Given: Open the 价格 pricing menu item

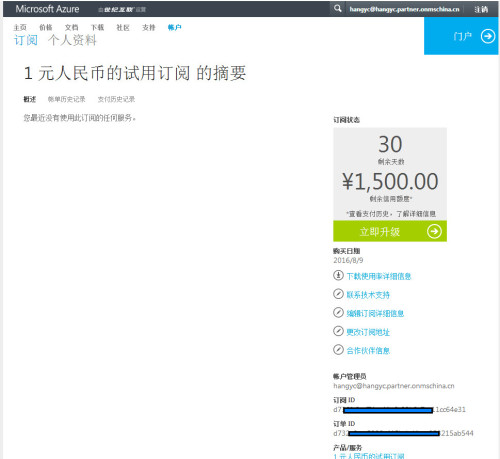Looking at the screenshot, I should click(46, 27).
